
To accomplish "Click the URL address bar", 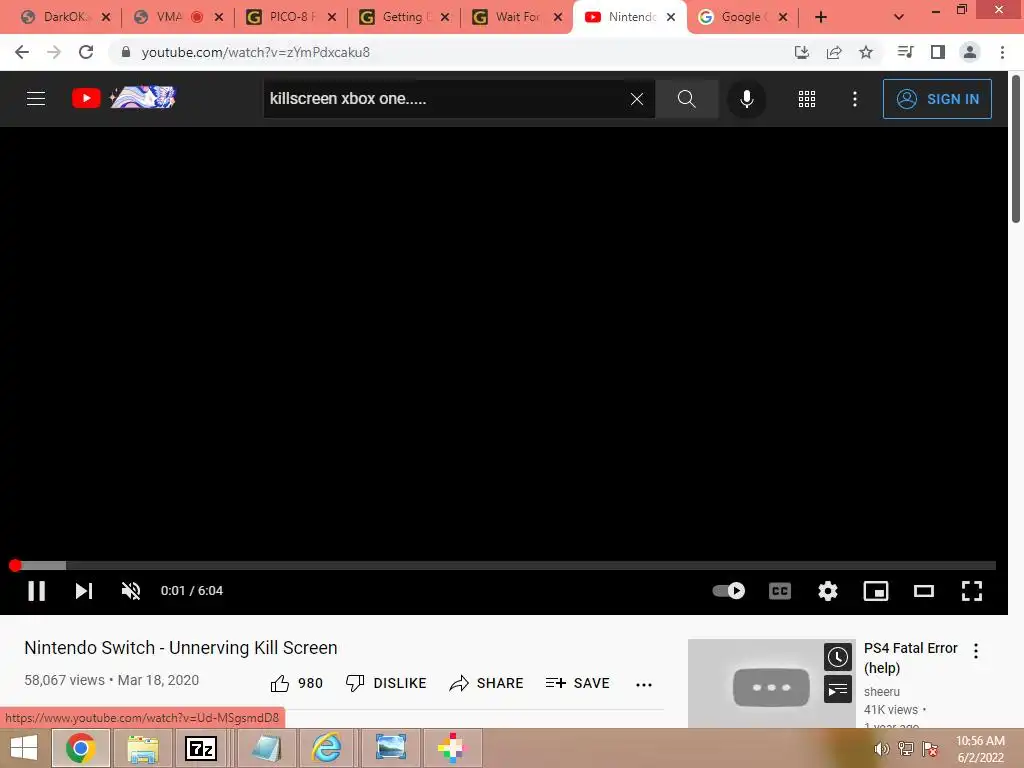I will tap(451, 52).
